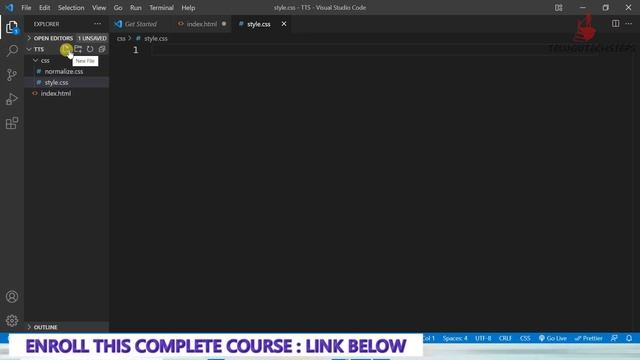Open the Run and Debug view
This screenshot has width=640, height=360.
point(12,99)
